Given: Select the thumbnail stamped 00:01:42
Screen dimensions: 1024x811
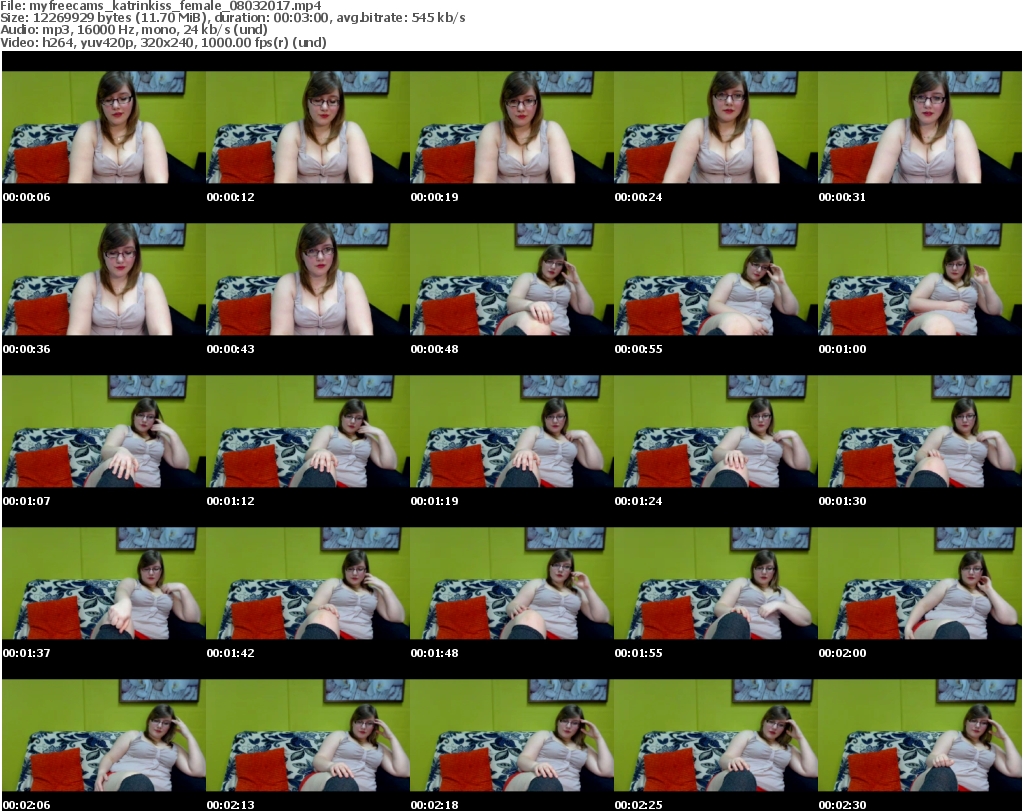Looking at the screenshot, I should [x=308, y=584].
